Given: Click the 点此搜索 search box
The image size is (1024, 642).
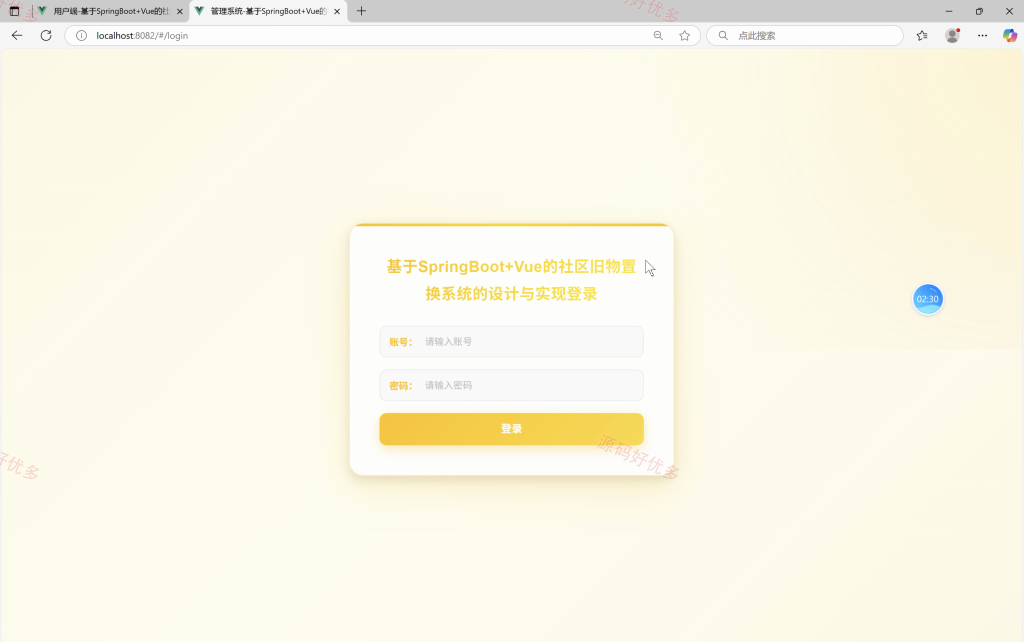Looking at the screenshot, I should point(805,35).
